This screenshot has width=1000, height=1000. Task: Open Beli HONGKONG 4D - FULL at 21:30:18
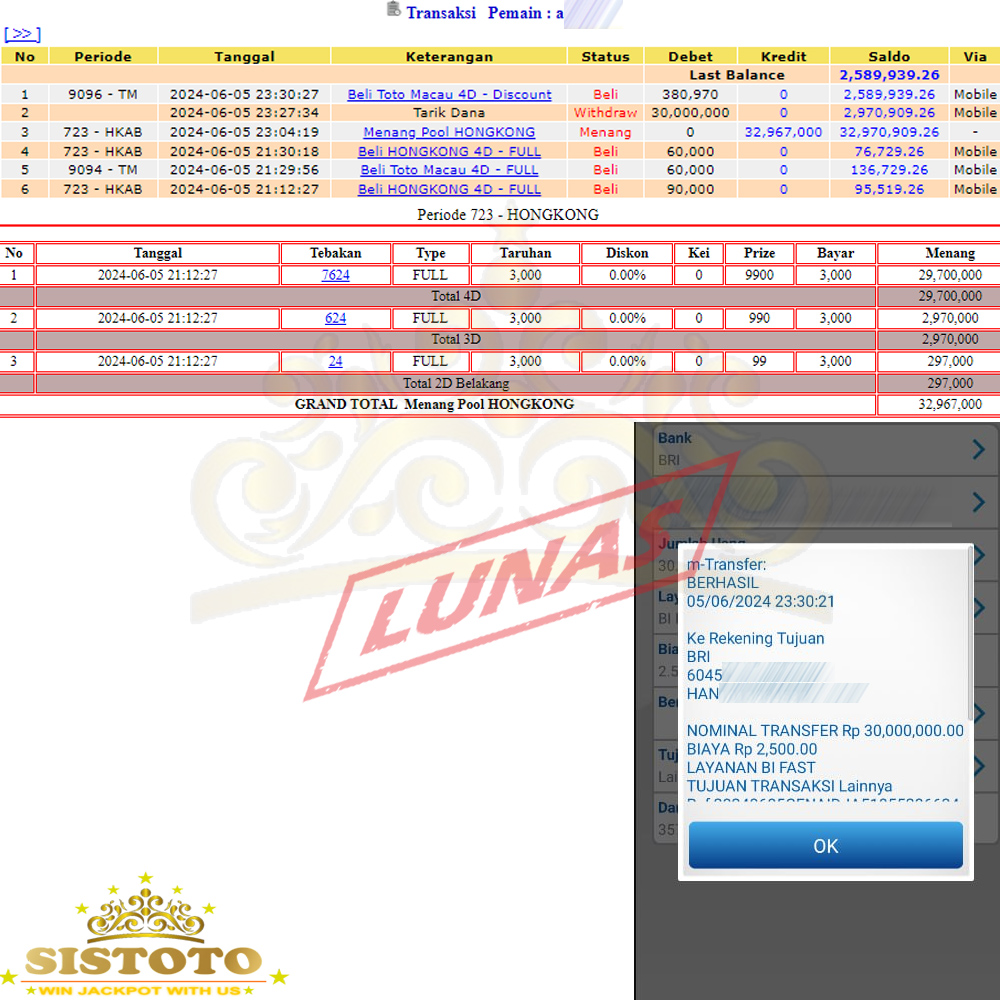click(449, 151)
